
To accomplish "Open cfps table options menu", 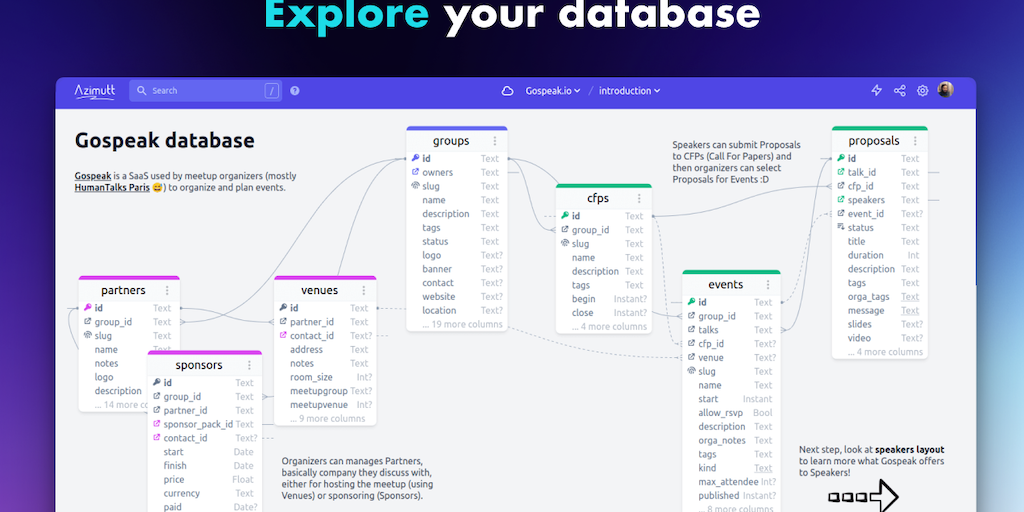I will [639, 199].
